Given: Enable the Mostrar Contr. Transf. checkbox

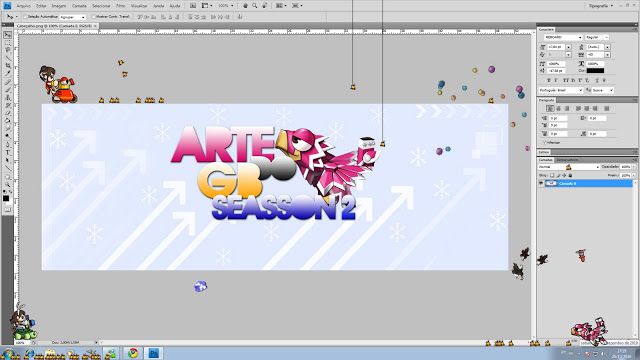Looking at the screenshot, I should pos(93,17).
